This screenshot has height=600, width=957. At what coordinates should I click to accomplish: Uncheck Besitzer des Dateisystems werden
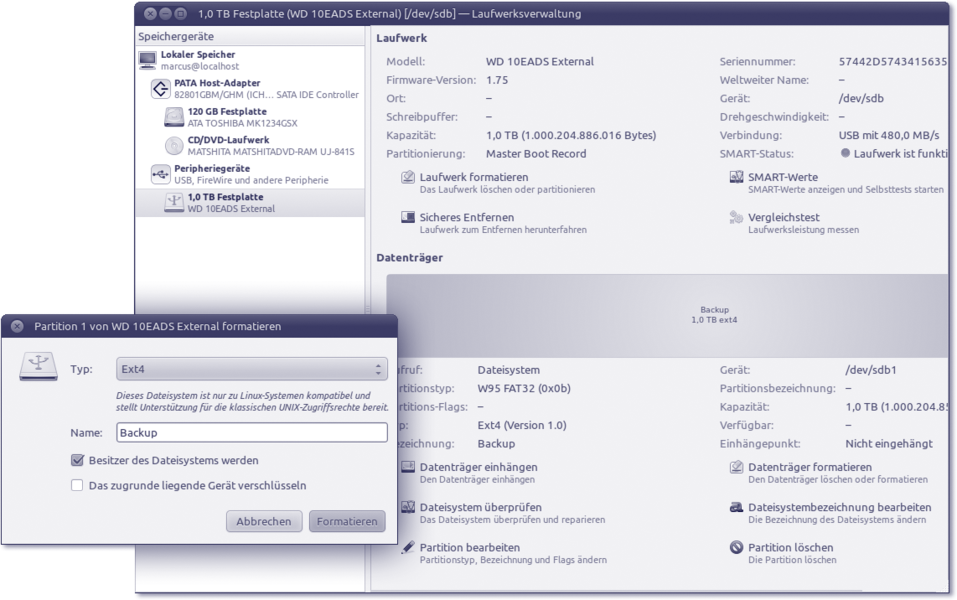[77, 461]
